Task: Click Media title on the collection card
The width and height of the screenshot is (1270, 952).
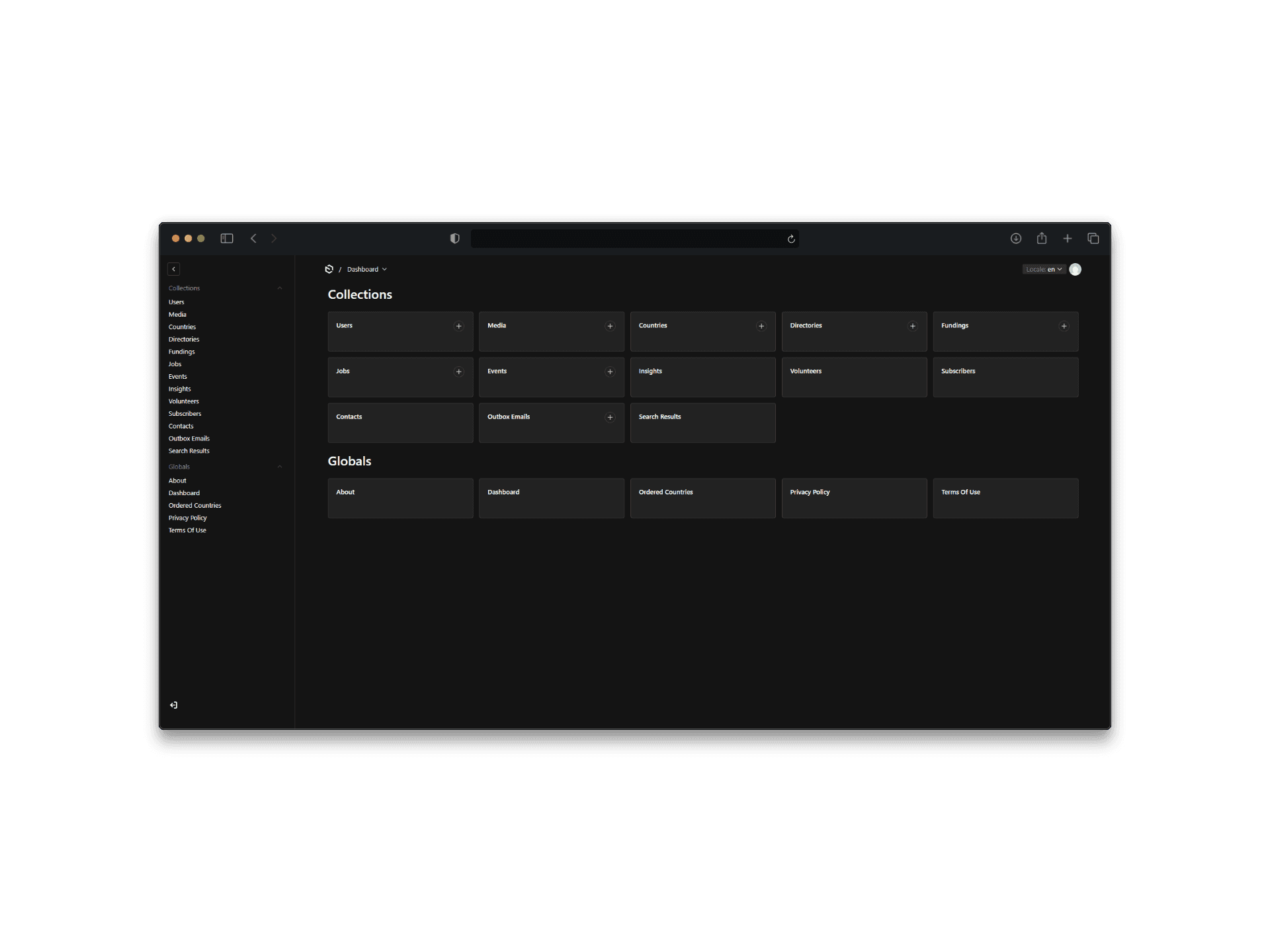Action: 497,326
